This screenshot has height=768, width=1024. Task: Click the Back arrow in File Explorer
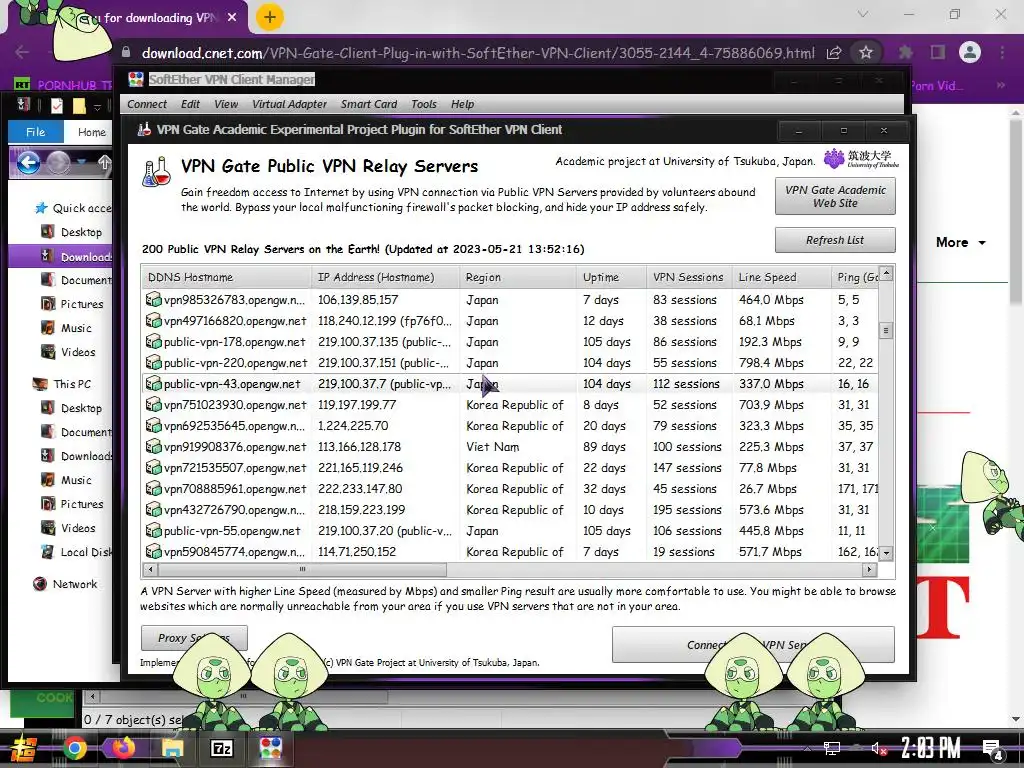tap(28, 163)
